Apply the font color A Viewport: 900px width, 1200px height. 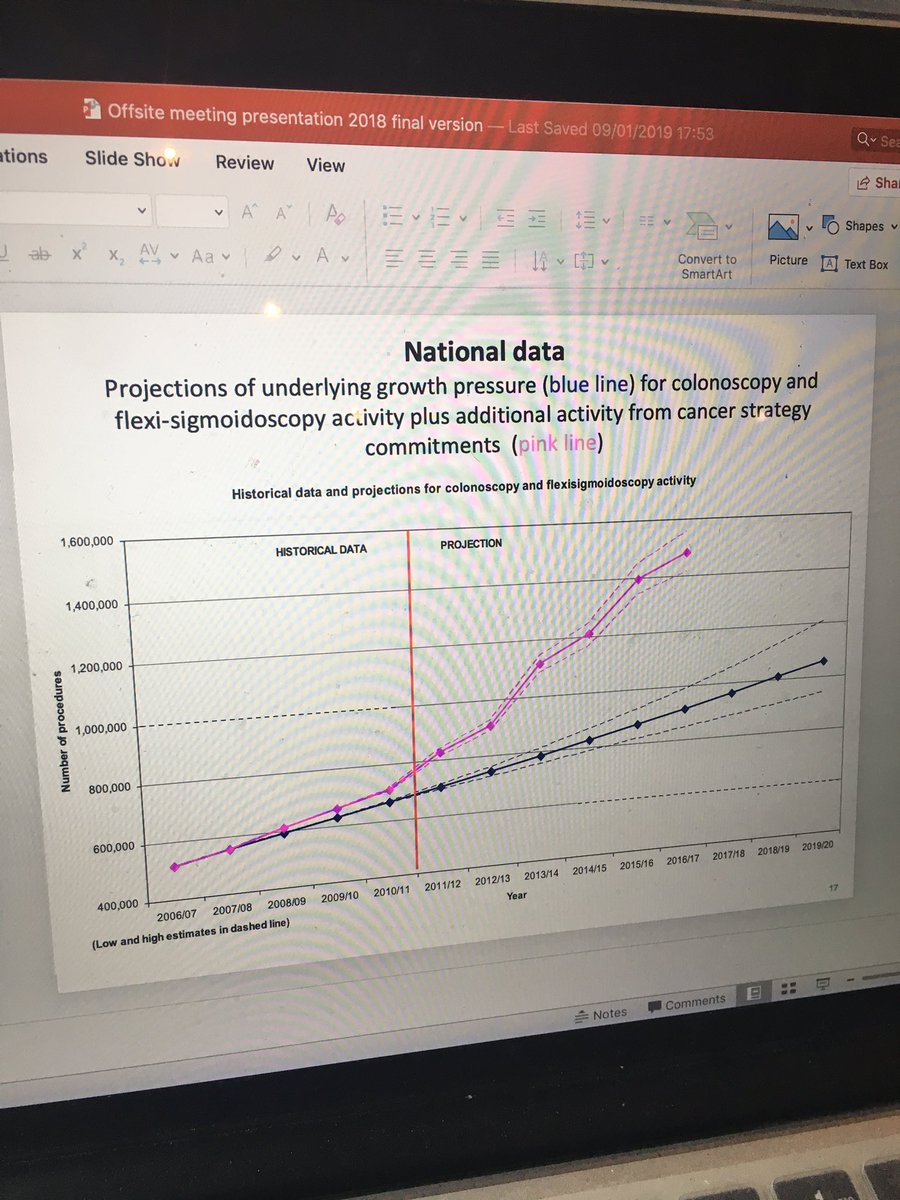point(323,256)
